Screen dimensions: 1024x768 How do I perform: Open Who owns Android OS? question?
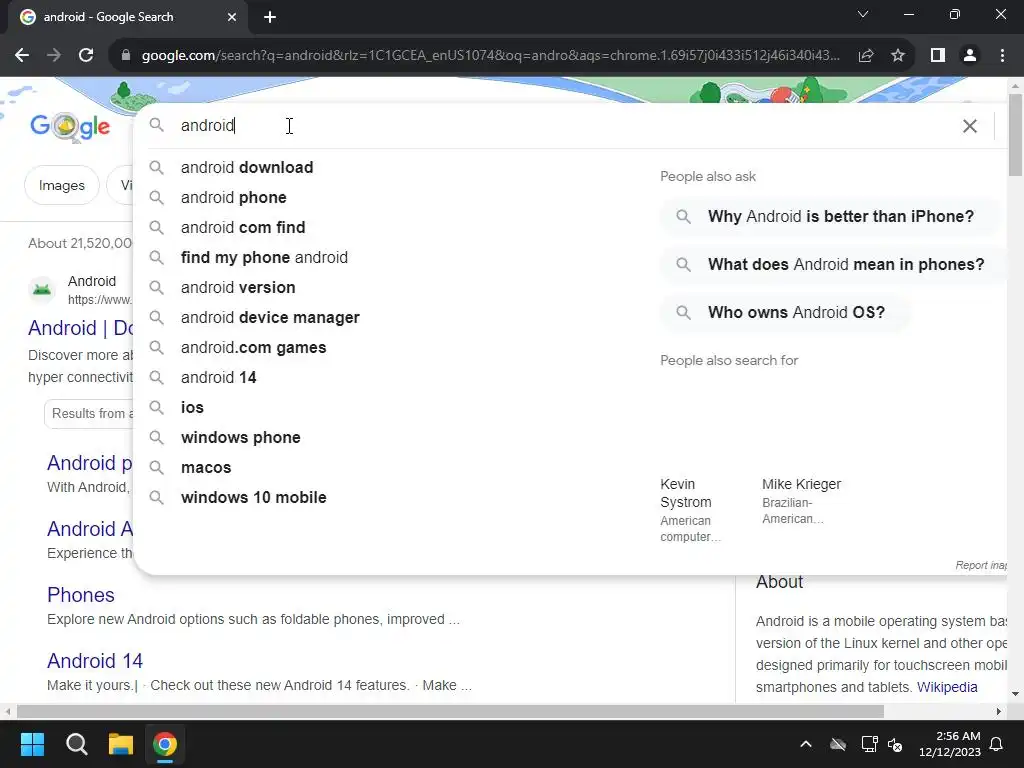point(786,312)
